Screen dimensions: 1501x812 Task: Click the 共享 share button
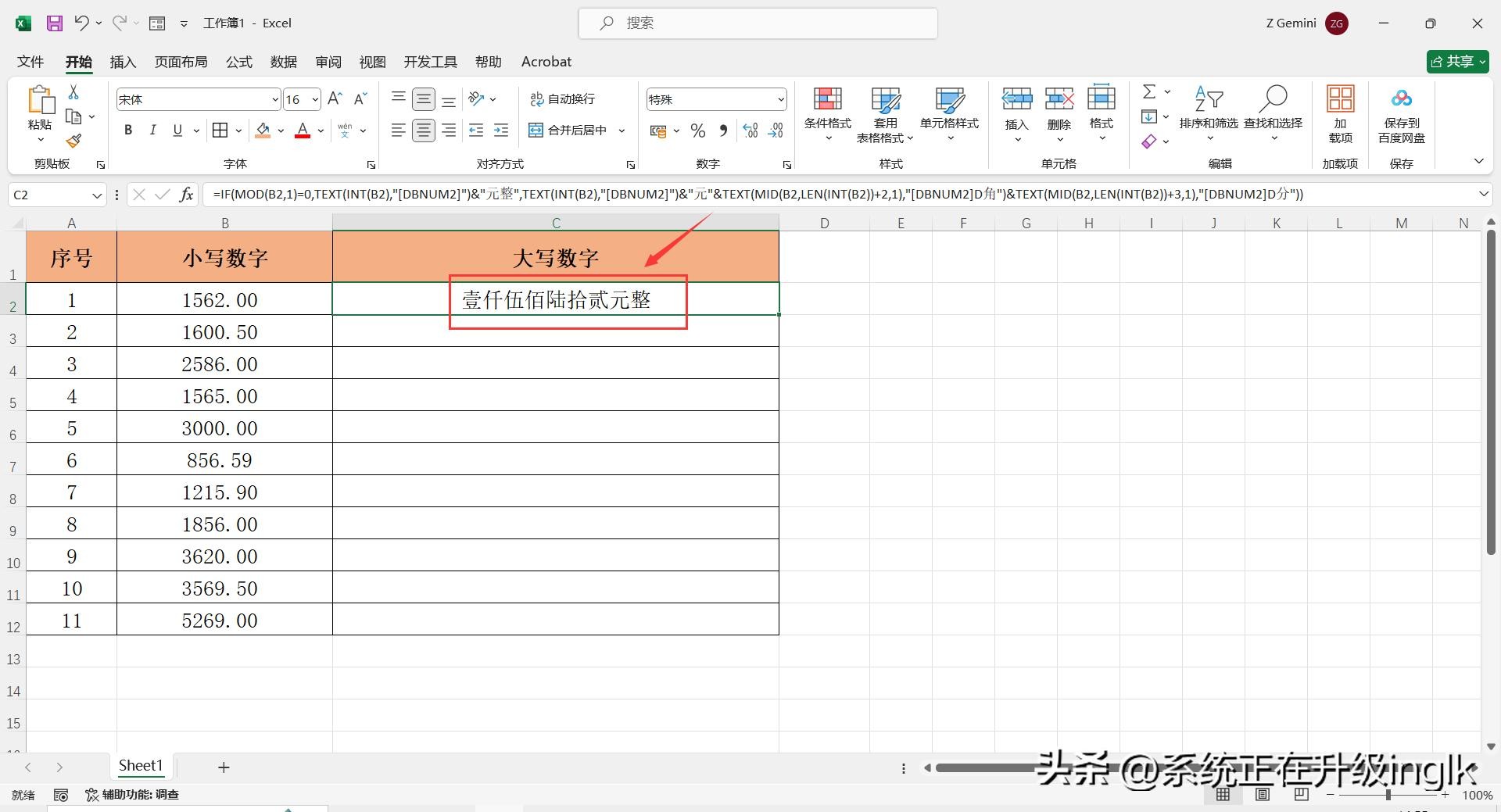point(1456,62)
